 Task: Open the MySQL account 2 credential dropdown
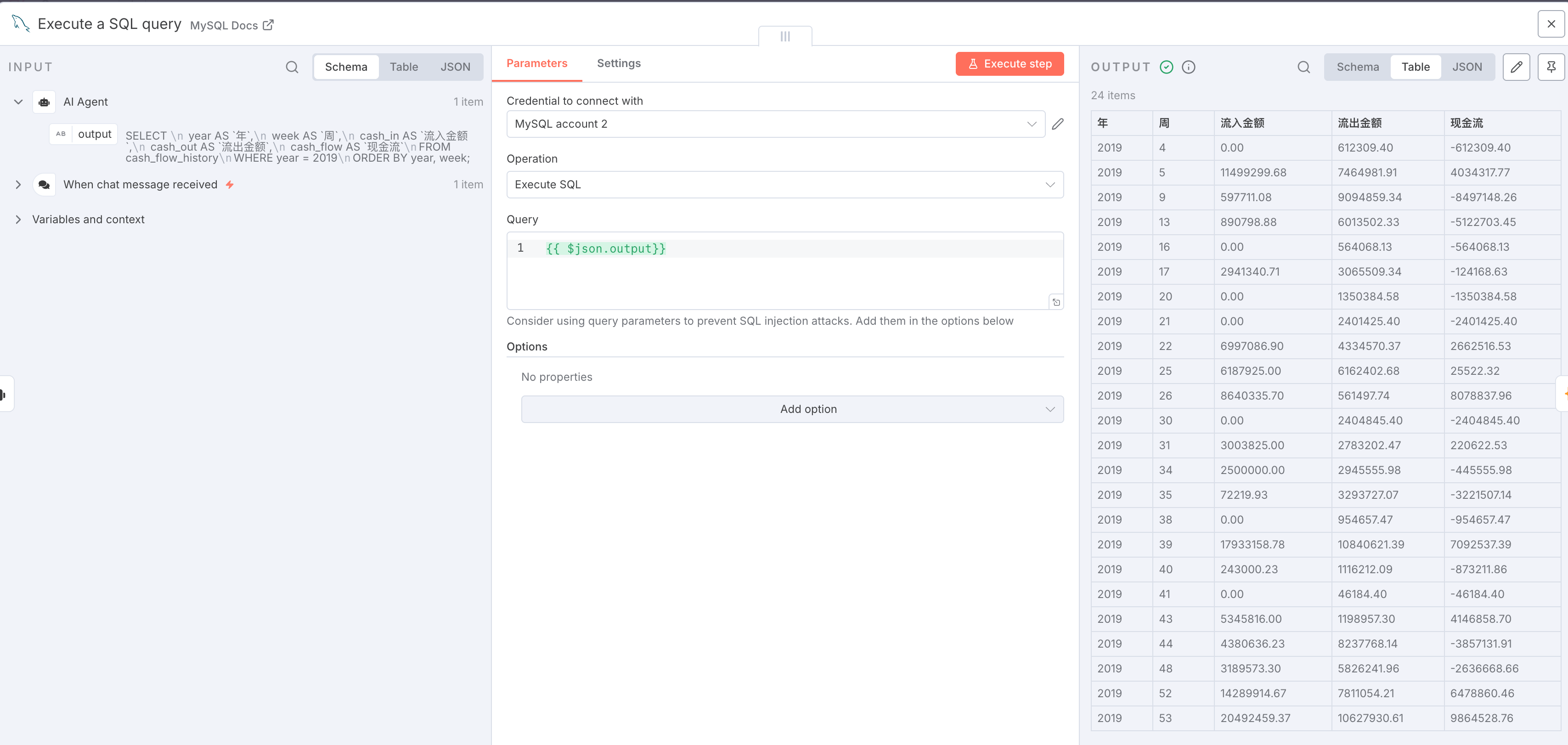[x=775, y=124]
